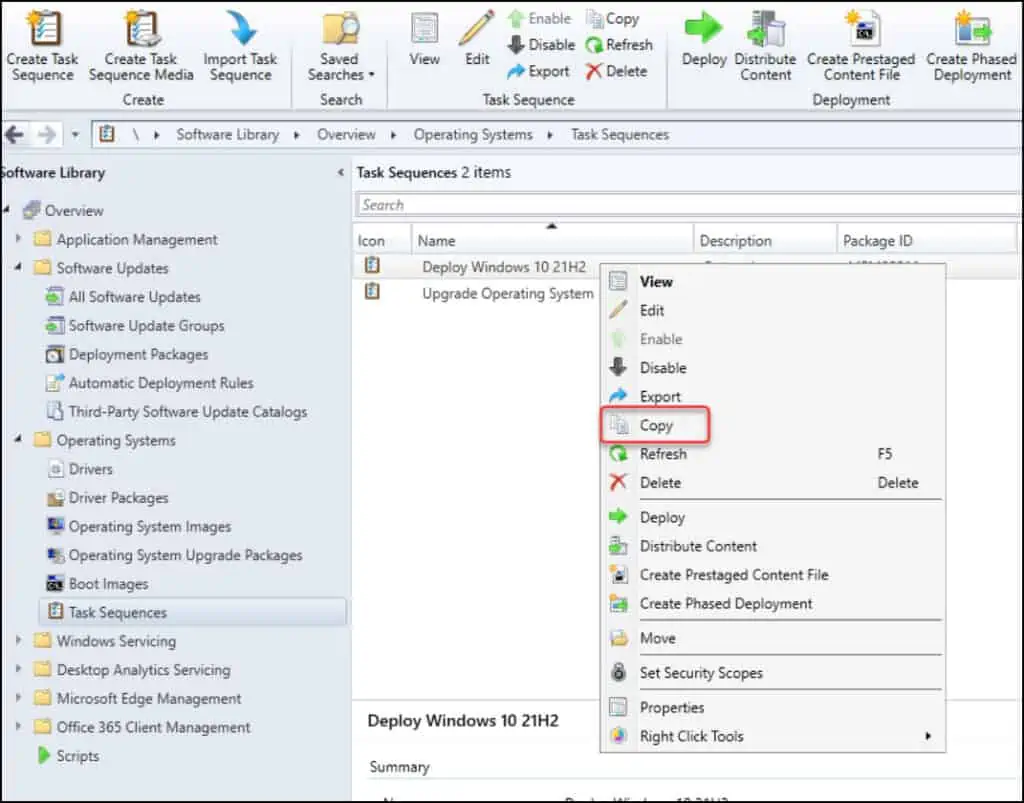This screenshot has width=1024, height=803.
Task: Click Disable in the ribbon
Action: pyautogui.click(x=541, y=44)
